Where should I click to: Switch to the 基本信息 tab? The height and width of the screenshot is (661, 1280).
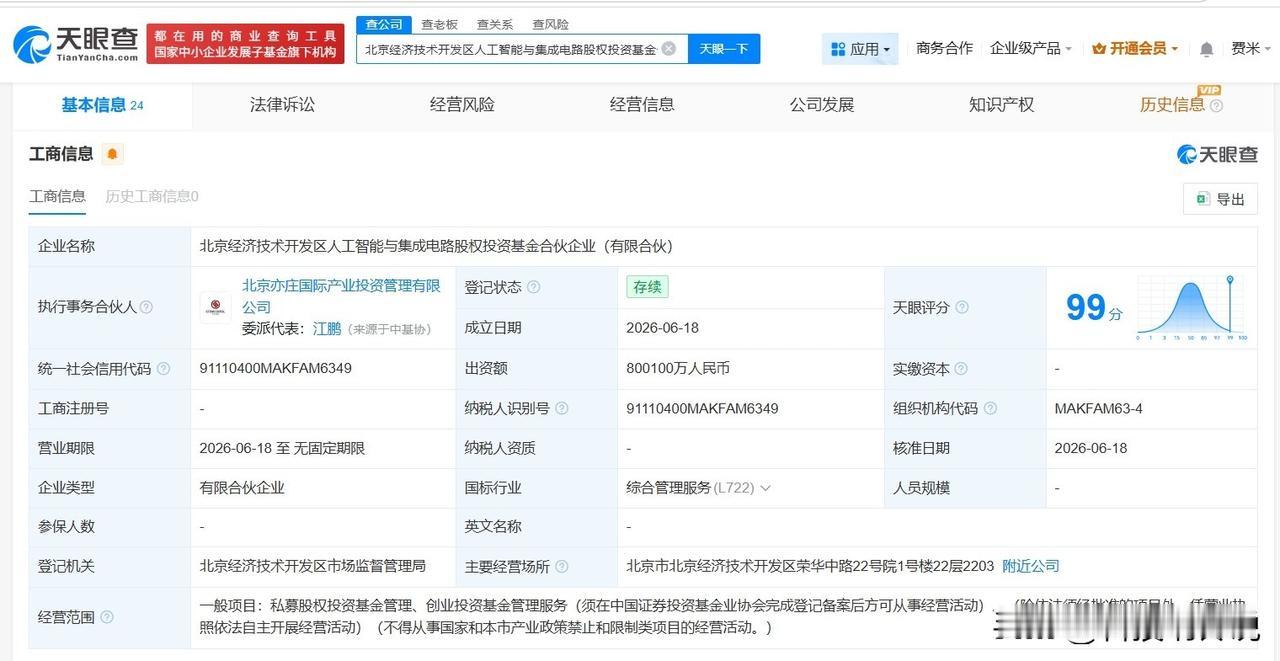point(102,105)
